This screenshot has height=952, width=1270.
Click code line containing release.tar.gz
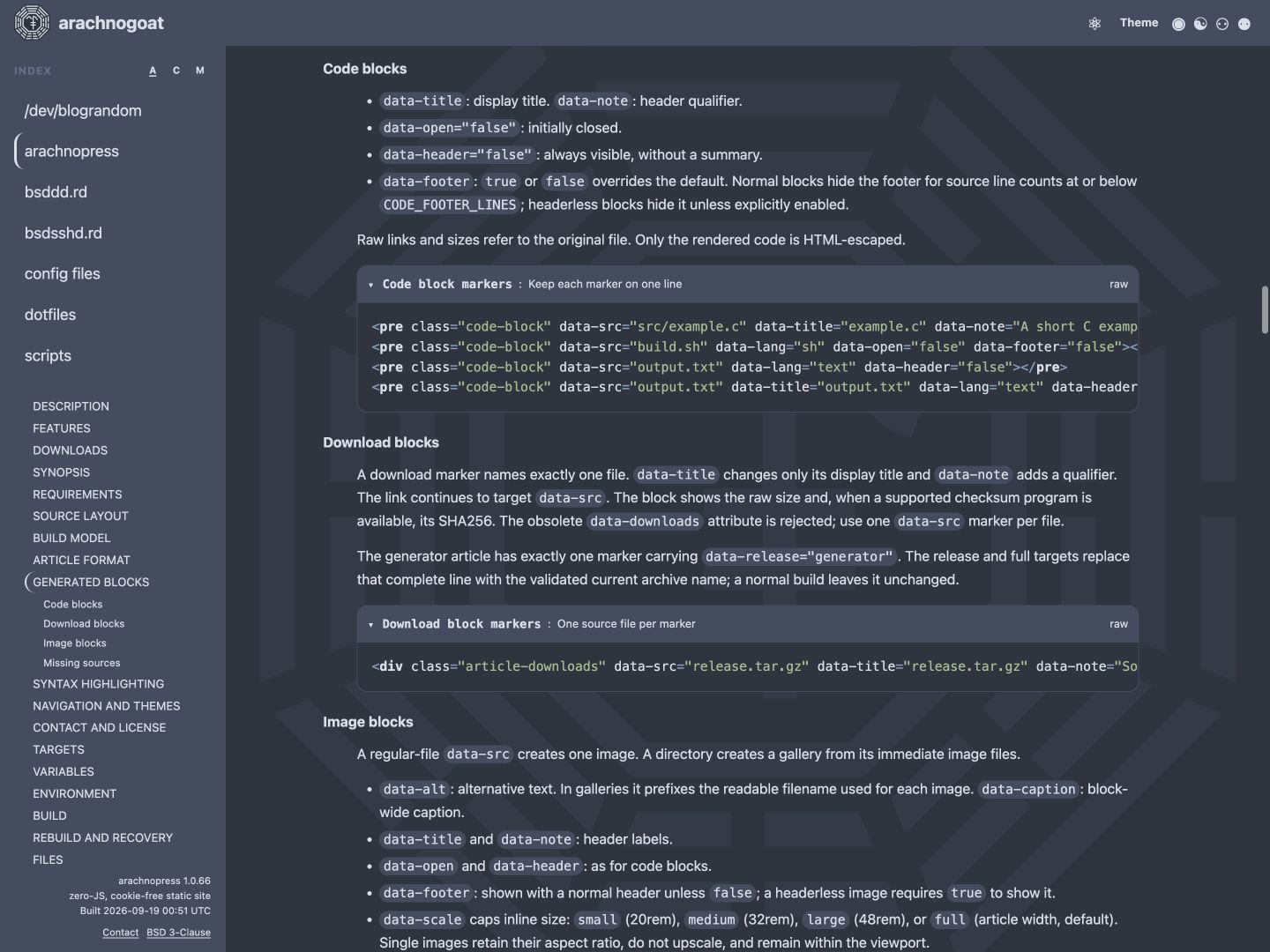point(754,666)
